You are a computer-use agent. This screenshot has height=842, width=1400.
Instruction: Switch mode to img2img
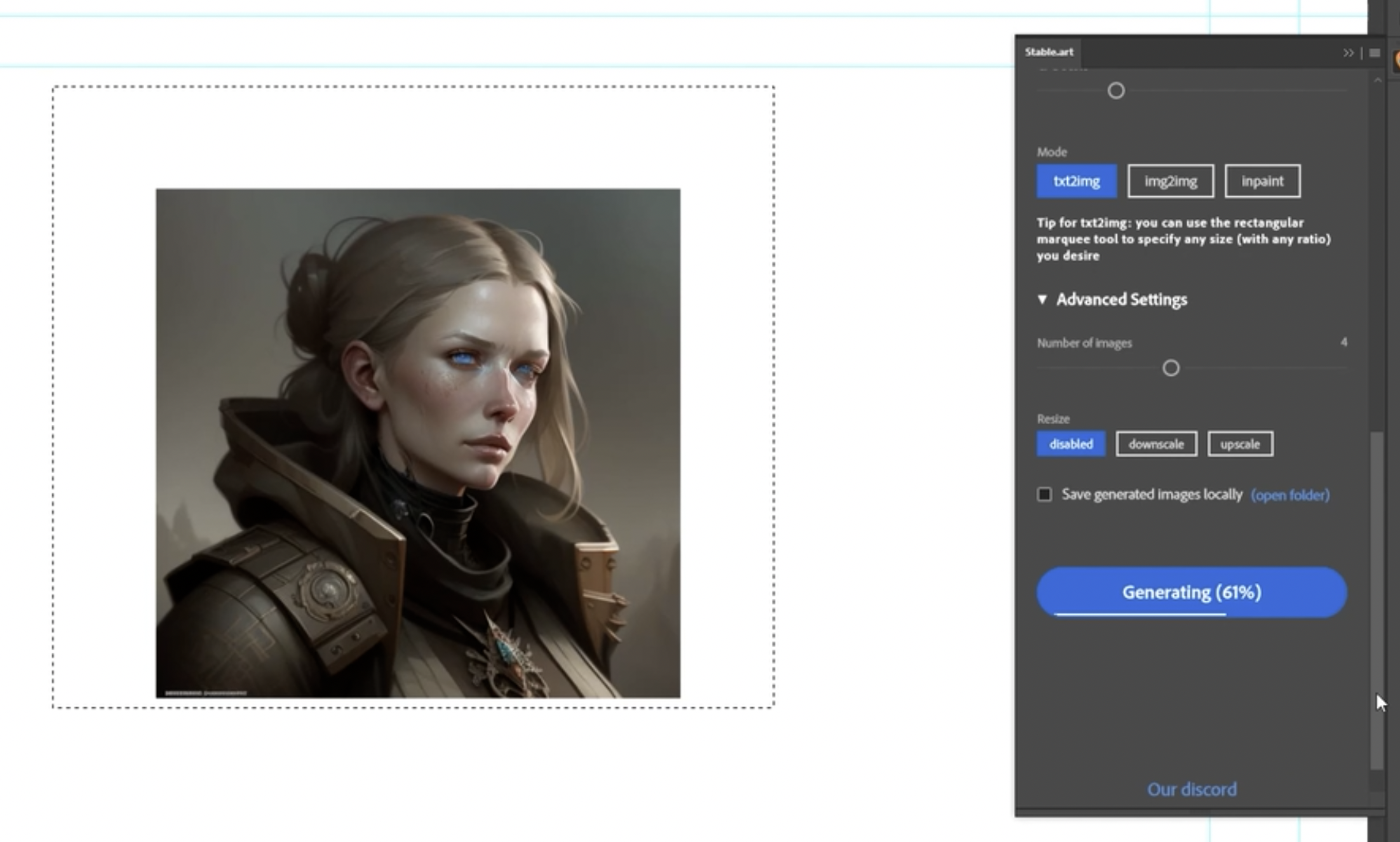click(1170, 181)
